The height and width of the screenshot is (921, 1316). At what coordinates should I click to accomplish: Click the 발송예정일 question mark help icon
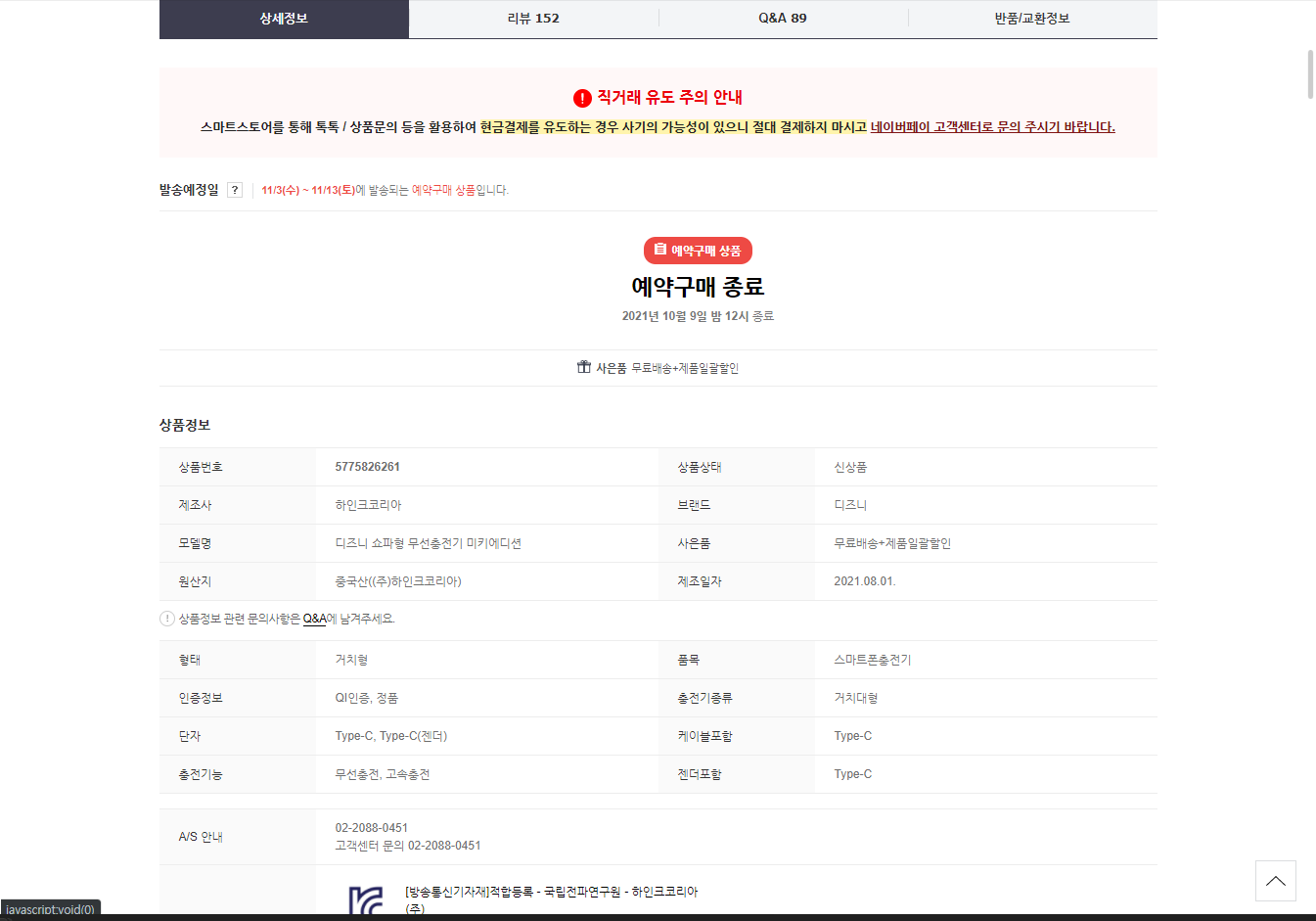click(x=235, y=190)
